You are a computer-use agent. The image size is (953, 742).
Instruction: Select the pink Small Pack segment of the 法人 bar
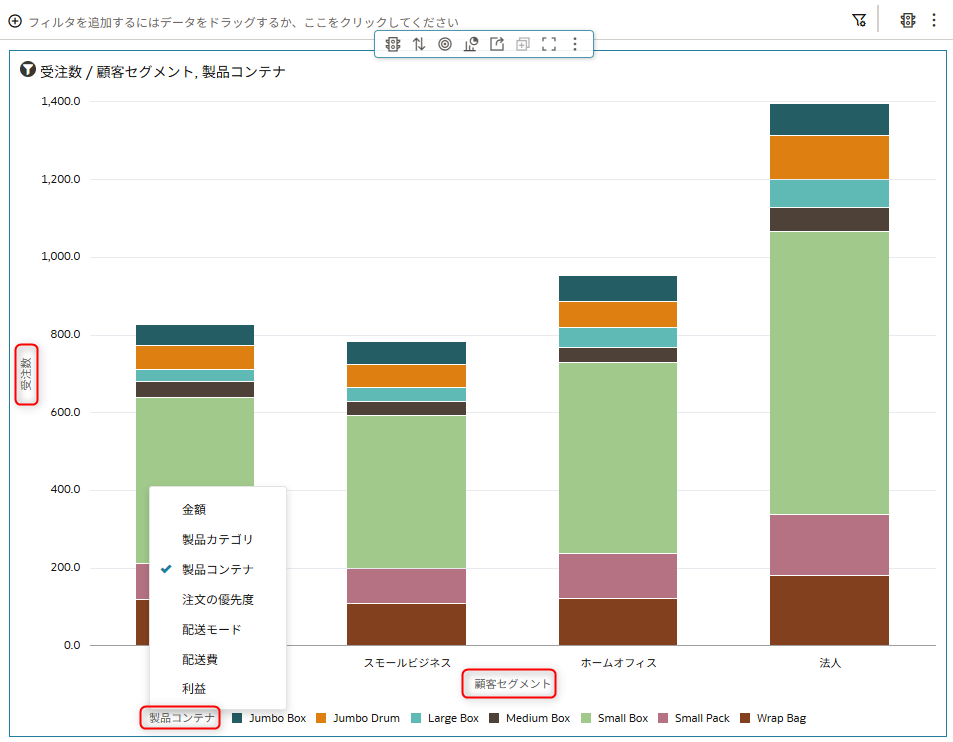pos(829,545)
